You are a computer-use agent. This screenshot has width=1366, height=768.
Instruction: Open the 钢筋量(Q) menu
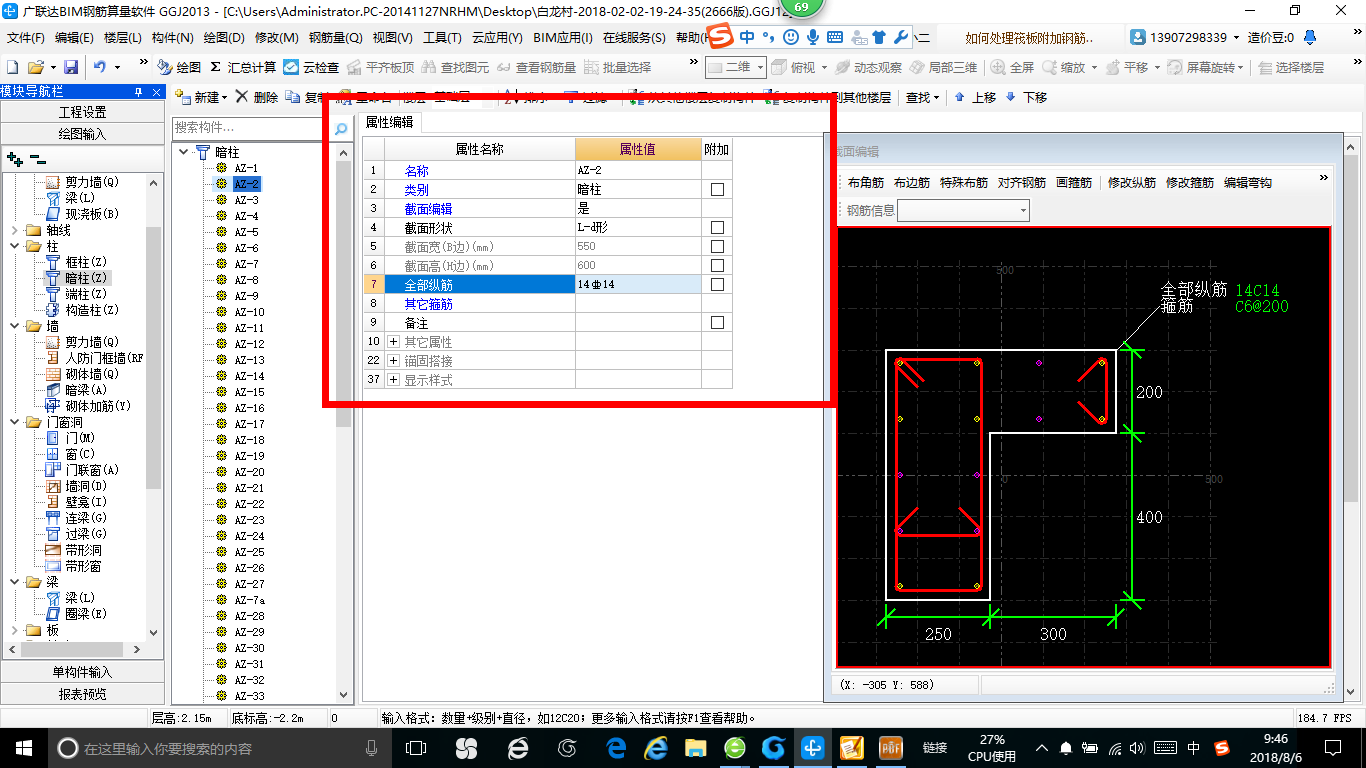(x=336, y=38)
